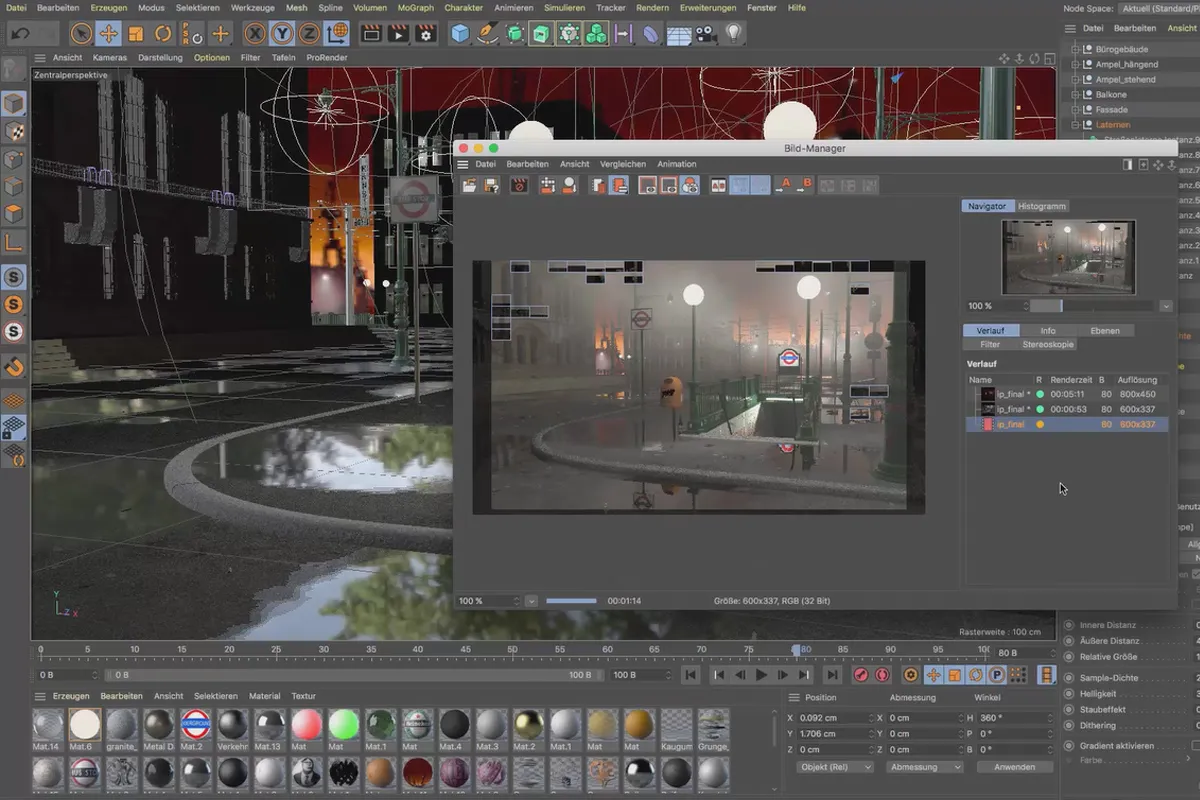This screenshot has height=800, width=1200.
Task: Click the set as A comparison icon
Action: coord(784,185)
